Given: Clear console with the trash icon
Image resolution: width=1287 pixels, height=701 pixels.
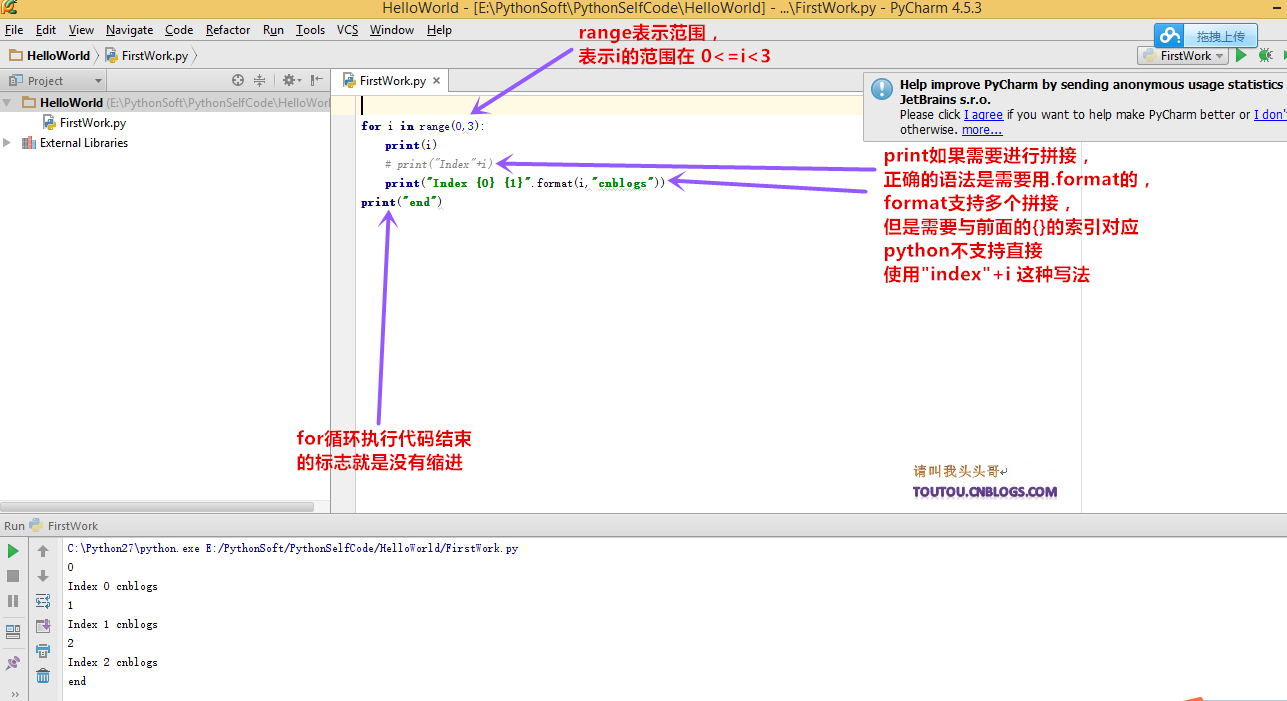Looking at the screenshot, I should [x=43, y=676].
